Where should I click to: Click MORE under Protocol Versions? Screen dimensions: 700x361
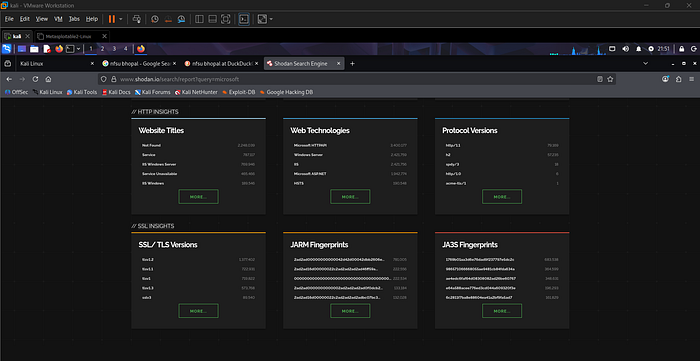(502, 197)
